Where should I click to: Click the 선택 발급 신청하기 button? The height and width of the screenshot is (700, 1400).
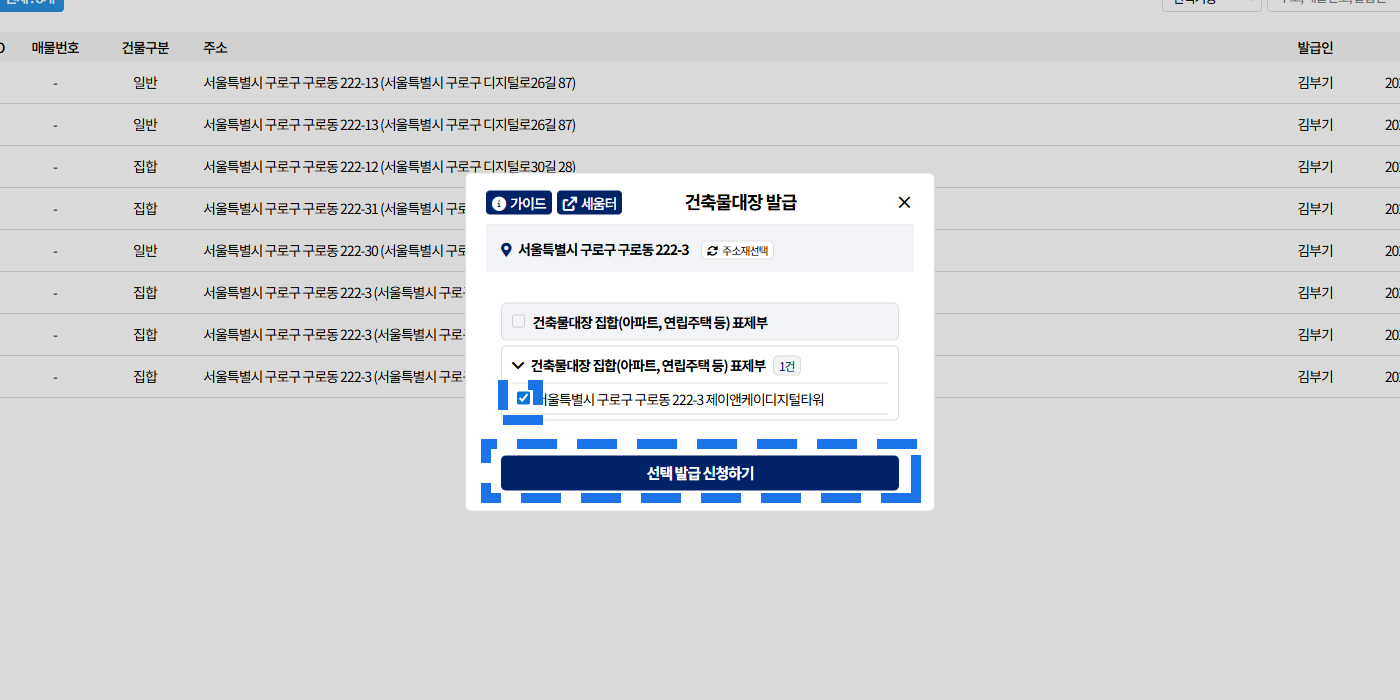click(699, 473)
